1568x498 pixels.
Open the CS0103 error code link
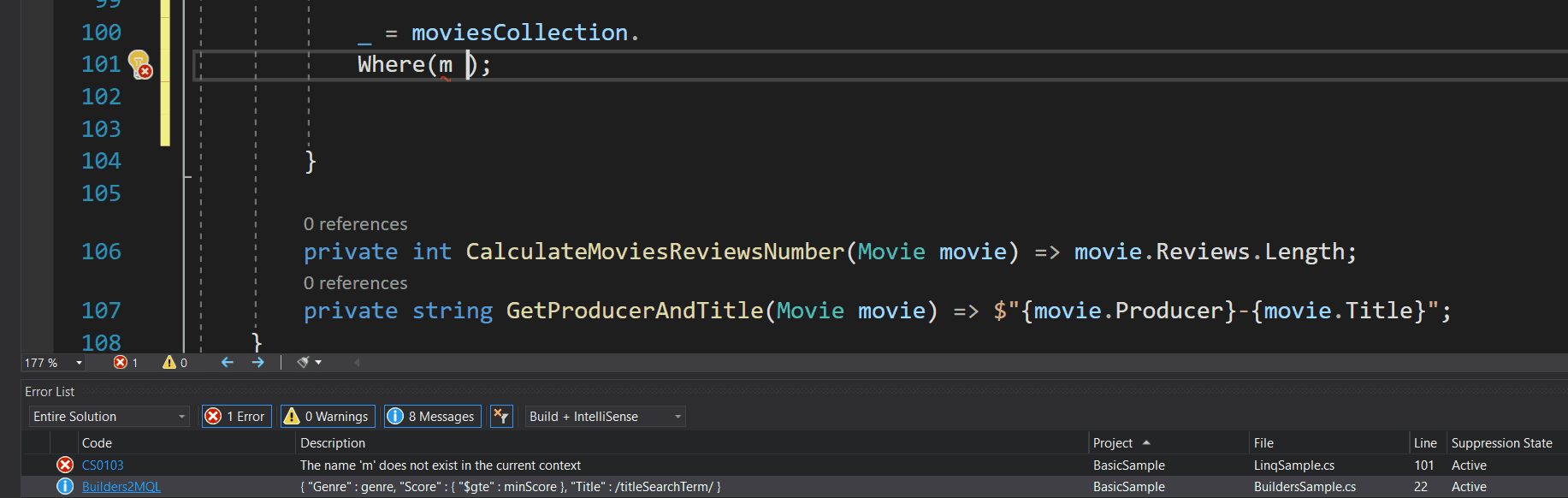(x=103, y=465)
